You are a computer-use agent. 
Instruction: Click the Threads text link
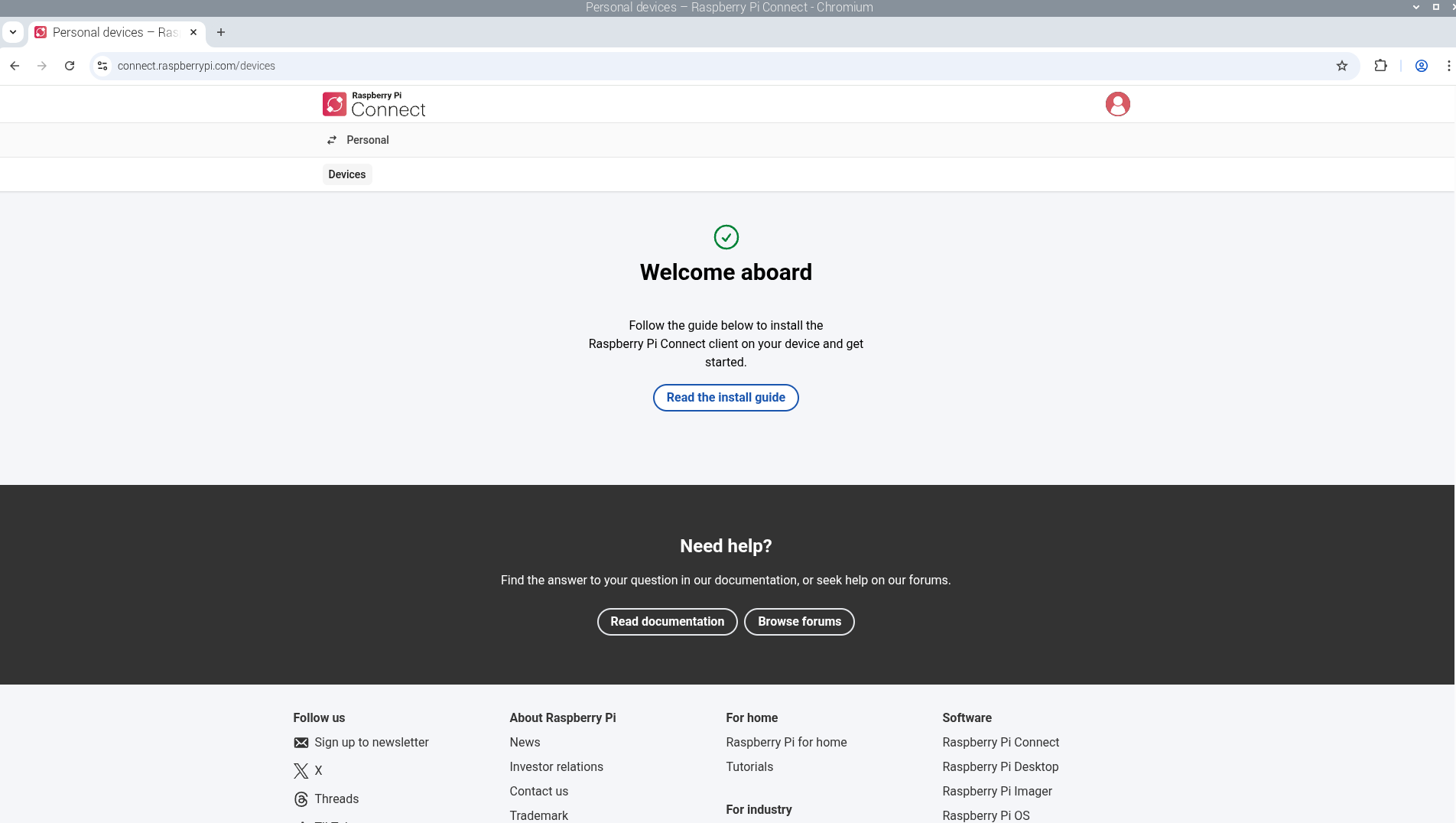pyautogui.click(x=336, y=799)
